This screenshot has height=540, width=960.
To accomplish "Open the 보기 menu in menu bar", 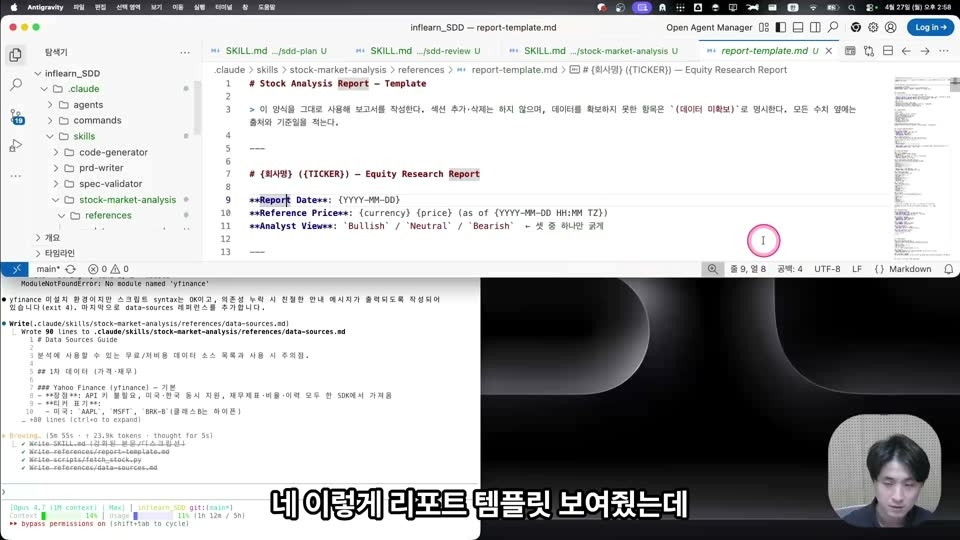I will (x=157, y=7).
